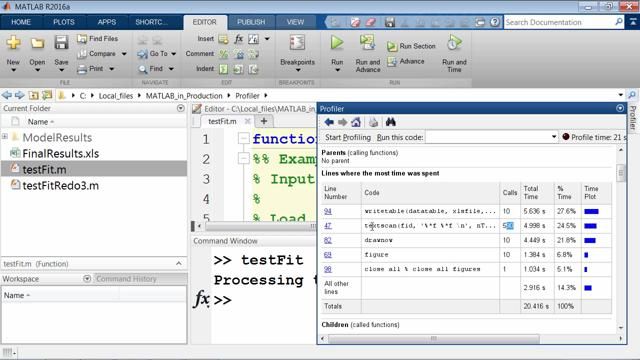Click the help question mark icon
Screen dimensions: 640x360
pos(495,22)
